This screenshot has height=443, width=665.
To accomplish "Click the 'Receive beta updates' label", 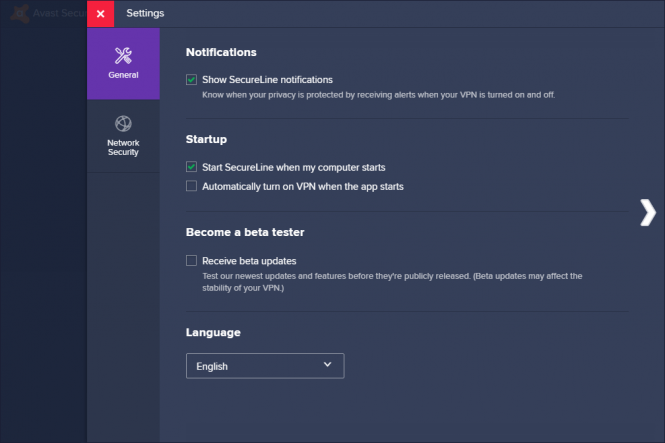I will [x=249, y=261].
